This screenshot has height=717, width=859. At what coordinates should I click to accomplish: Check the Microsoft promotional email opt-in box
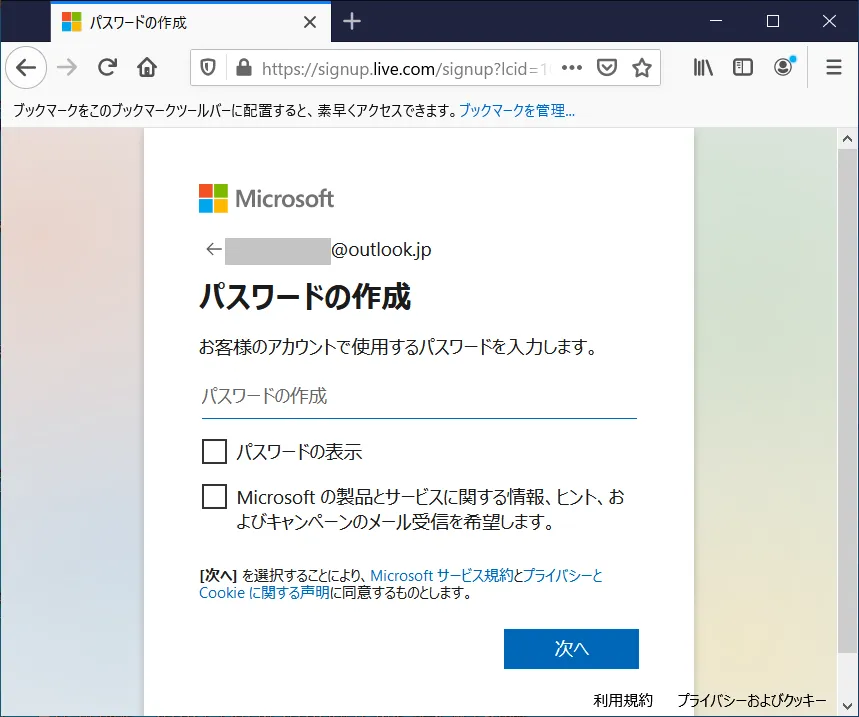[x=214, y=497]
